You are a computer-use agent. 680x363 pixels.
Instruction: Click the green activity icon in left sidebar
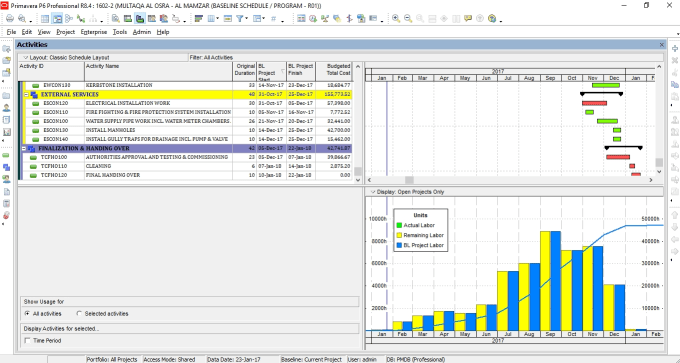click(6, 155)
